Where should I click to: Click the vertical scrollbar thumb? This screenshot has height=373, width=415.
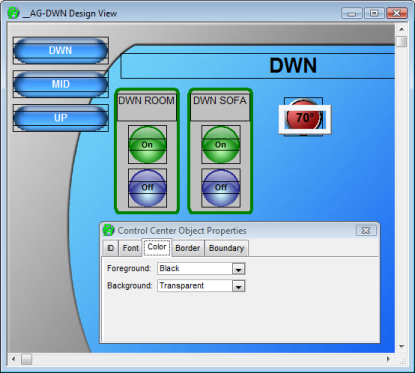point(402,42)
